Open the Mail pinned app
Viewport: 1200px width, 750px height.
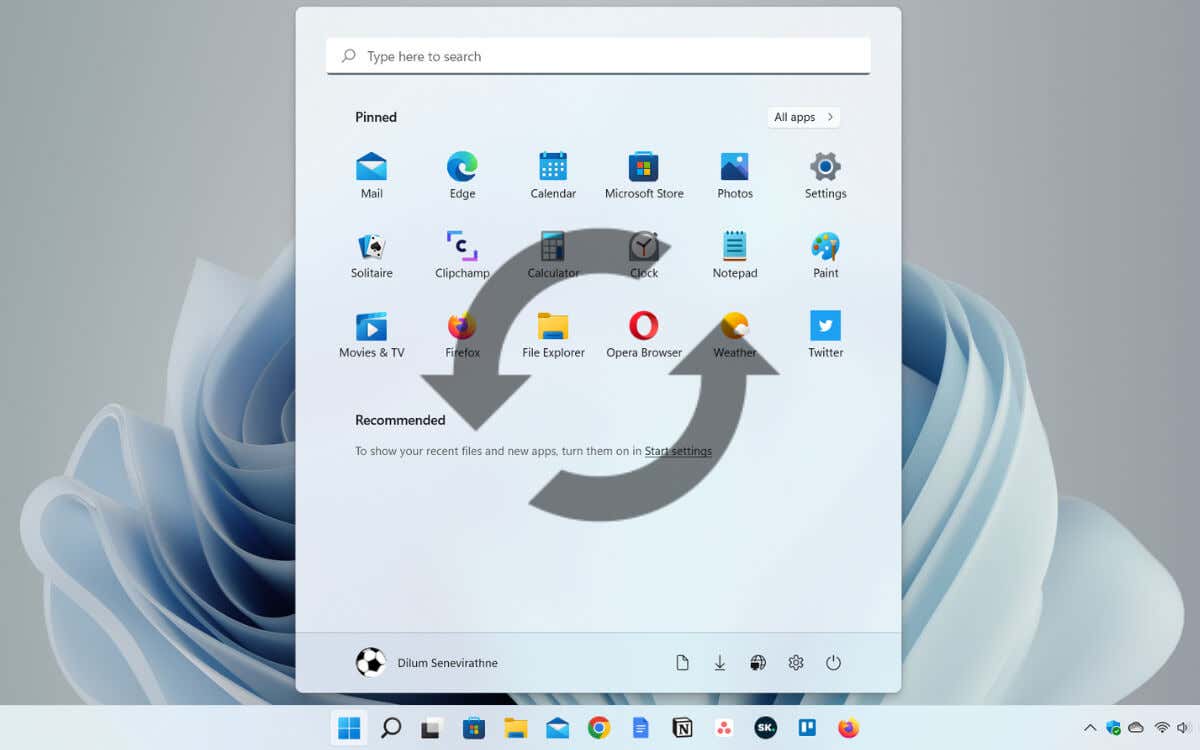point(372,175)
